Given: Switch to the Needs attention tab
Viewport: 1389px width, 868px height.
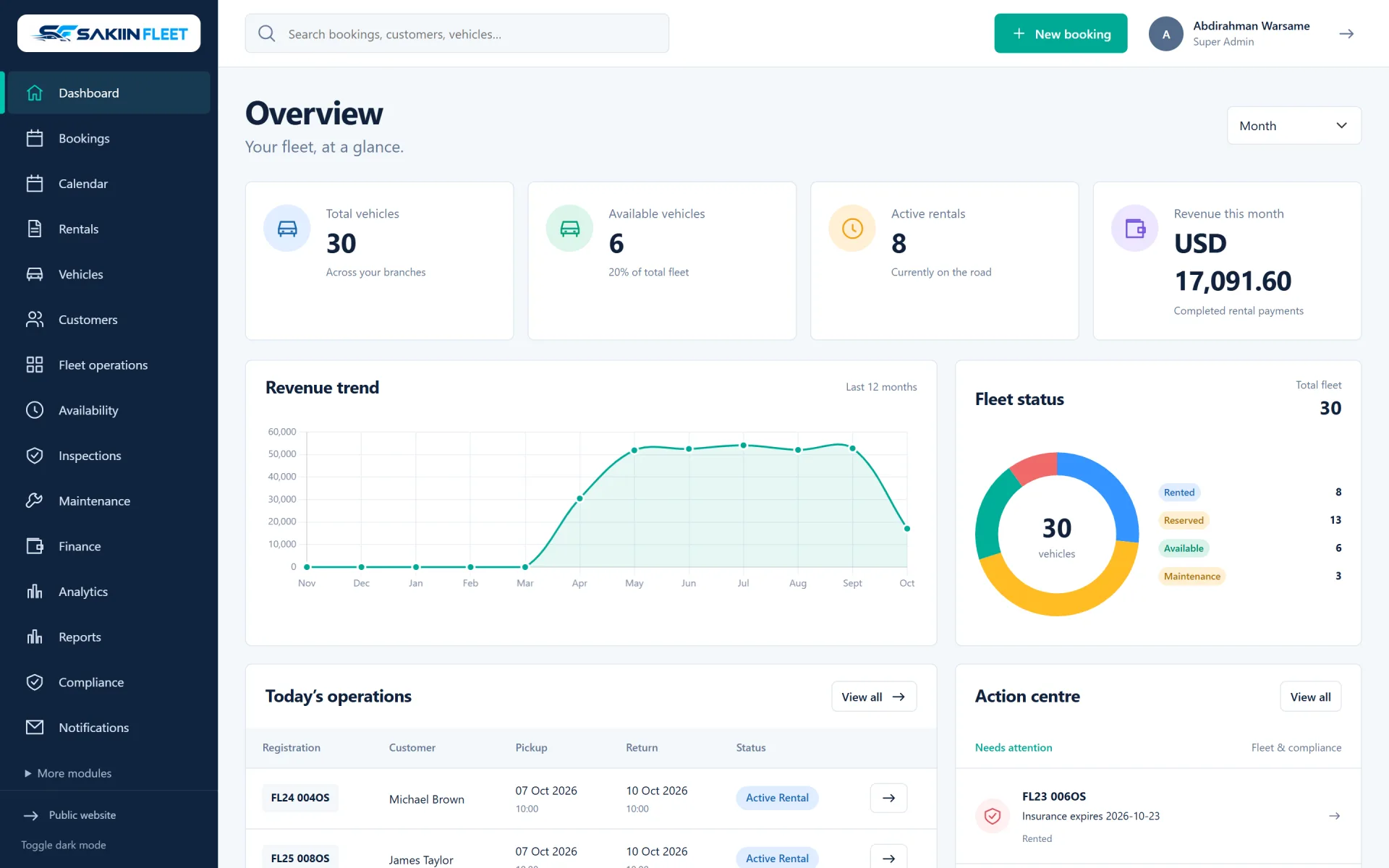Looking at the screenshot, I should (x=1014, y=747).
